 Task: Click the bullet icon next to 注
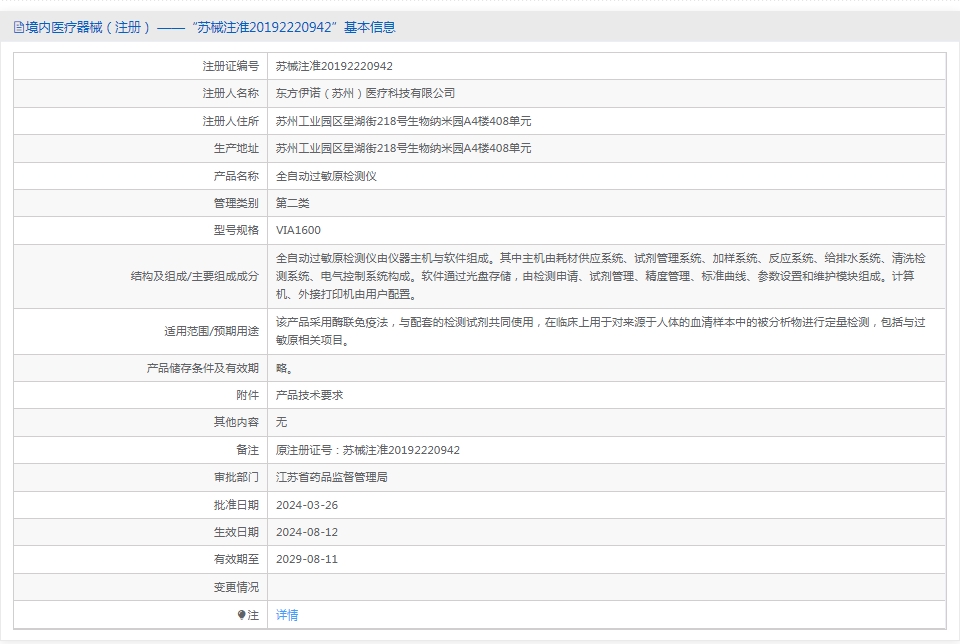point(241,615)
